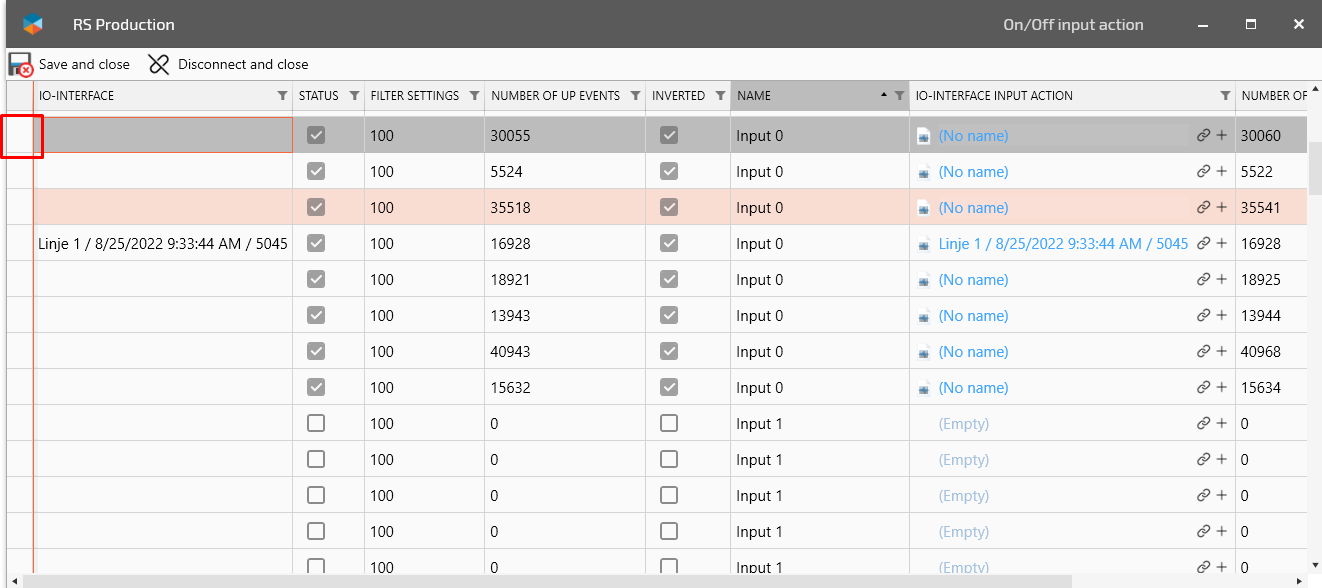The image size is (1322, 588).
Task: Click document icon beside 18921 row's (No name)
Action: [x=924, y=280]
